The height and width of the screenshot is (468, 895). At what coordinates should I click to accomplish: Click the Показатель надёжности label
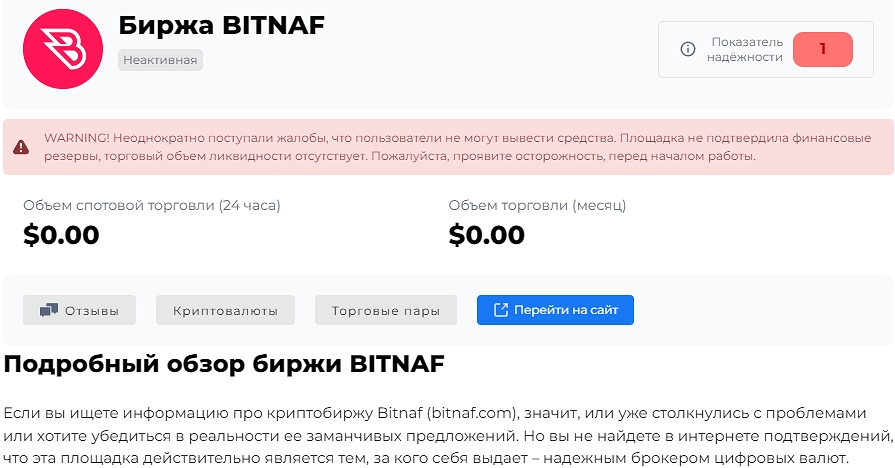pyautogui.click(x=745, y=49)
